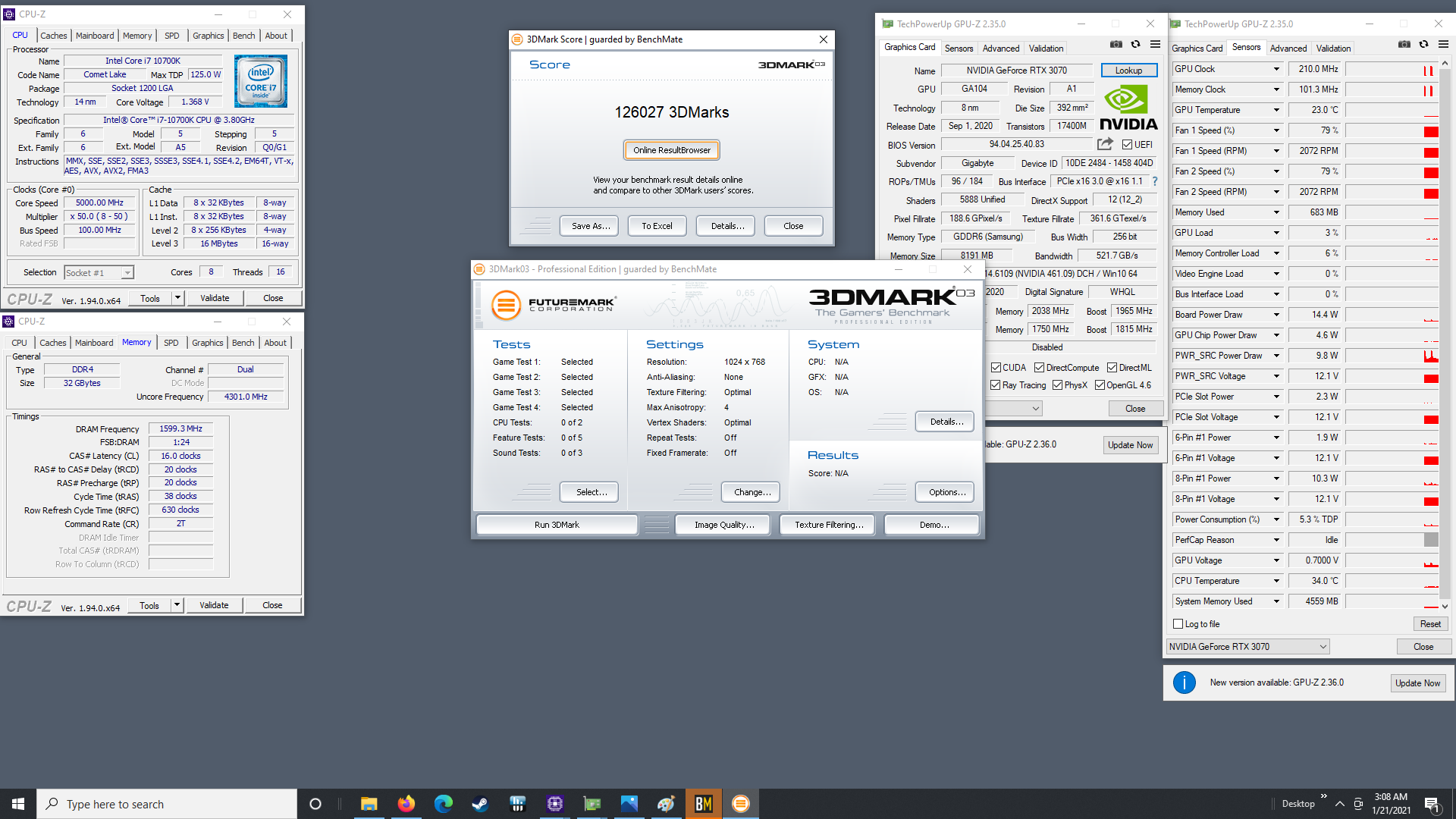Image resolution: width=1456 pixels, height=819 pixels.
Task: Open hamburger menu in GPU-Z Sensors window
Action: pos(1443,45)
